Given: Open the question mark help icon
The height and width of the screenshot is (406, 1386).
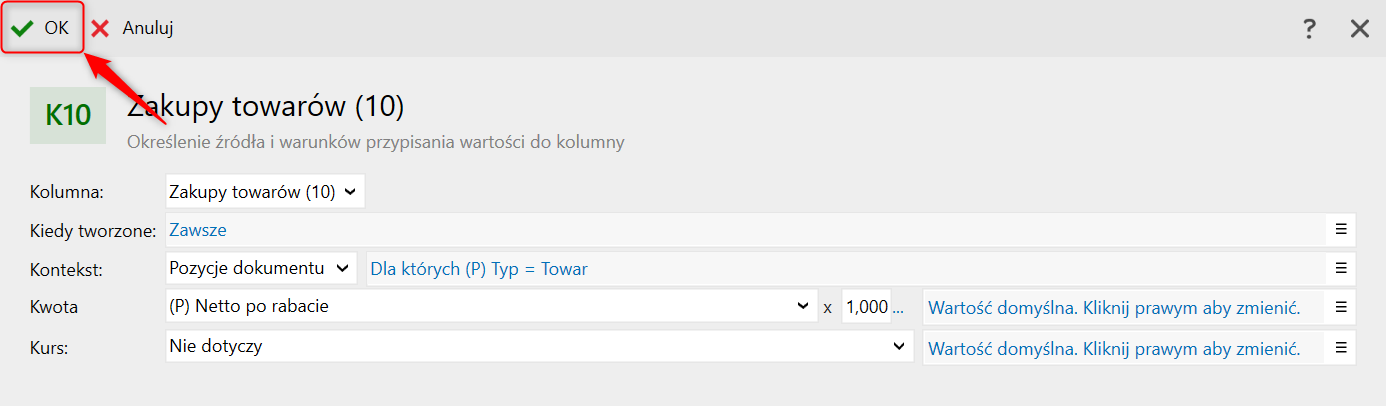Looking at the screenshot, I should tap(1309, 29).
